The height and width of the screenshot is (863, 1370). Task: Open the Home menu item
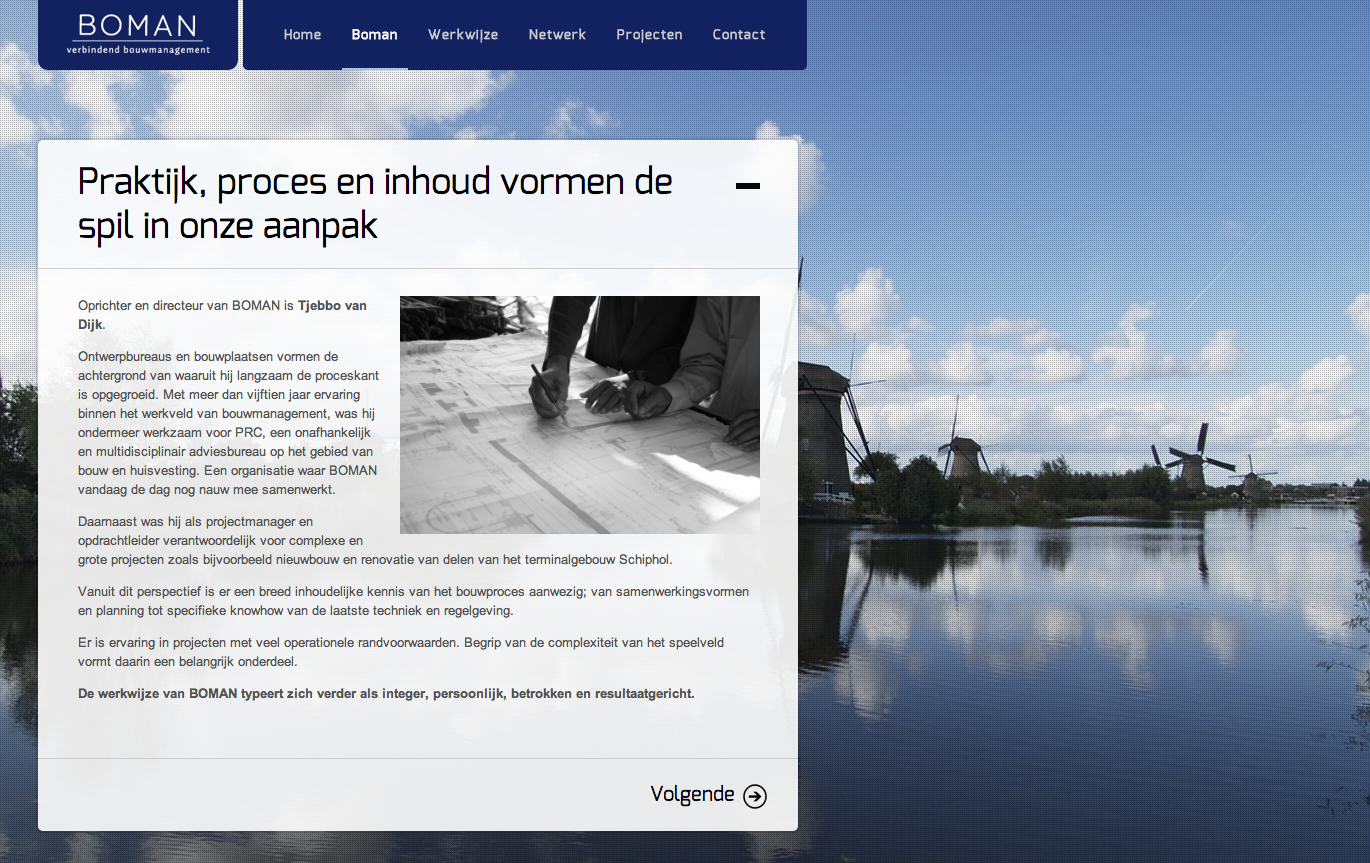302,34
